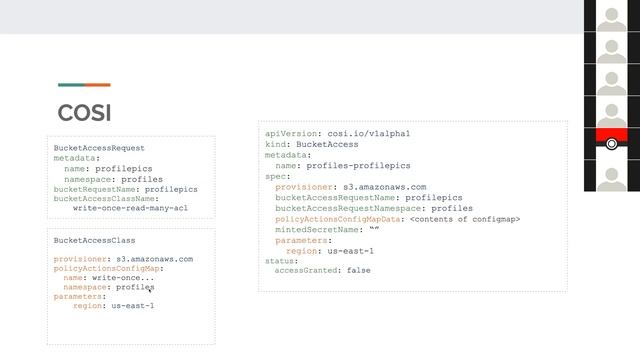Click the COSI slide title
The height and width of the screenshot is (360, 640).
(84, 113)
